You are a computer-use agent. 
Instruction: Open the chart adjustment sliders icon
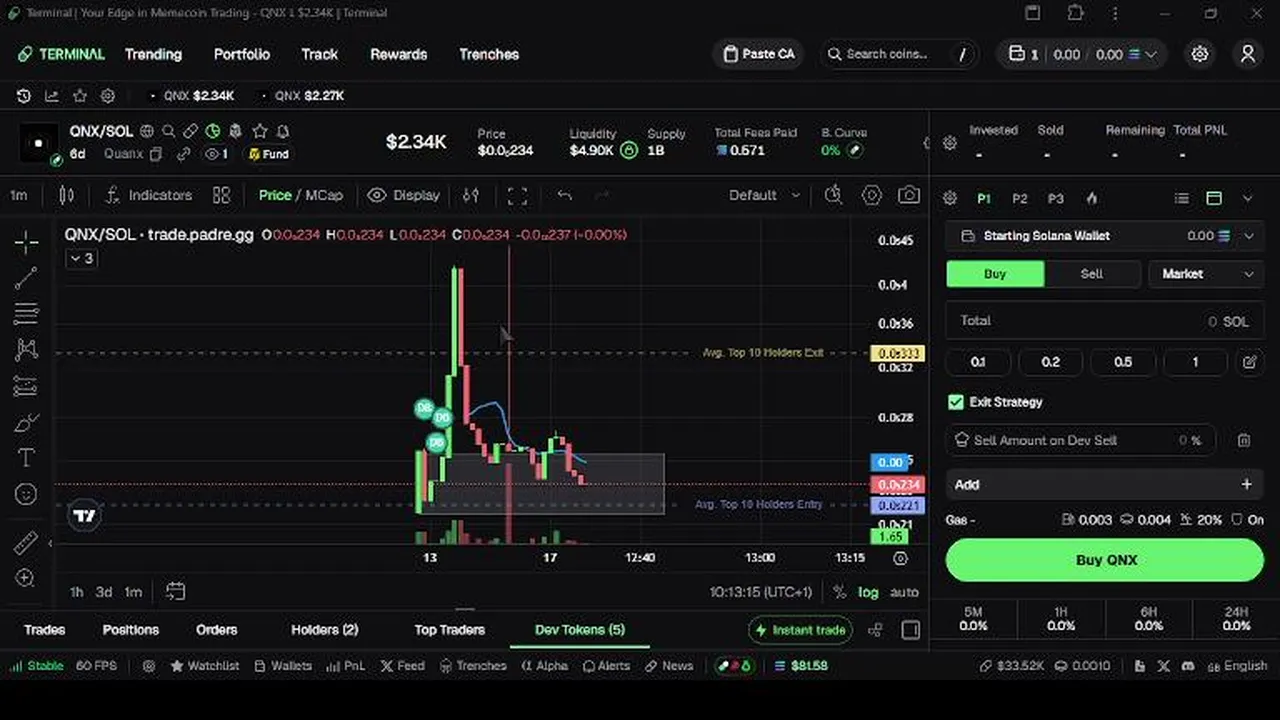pos(471,195)
